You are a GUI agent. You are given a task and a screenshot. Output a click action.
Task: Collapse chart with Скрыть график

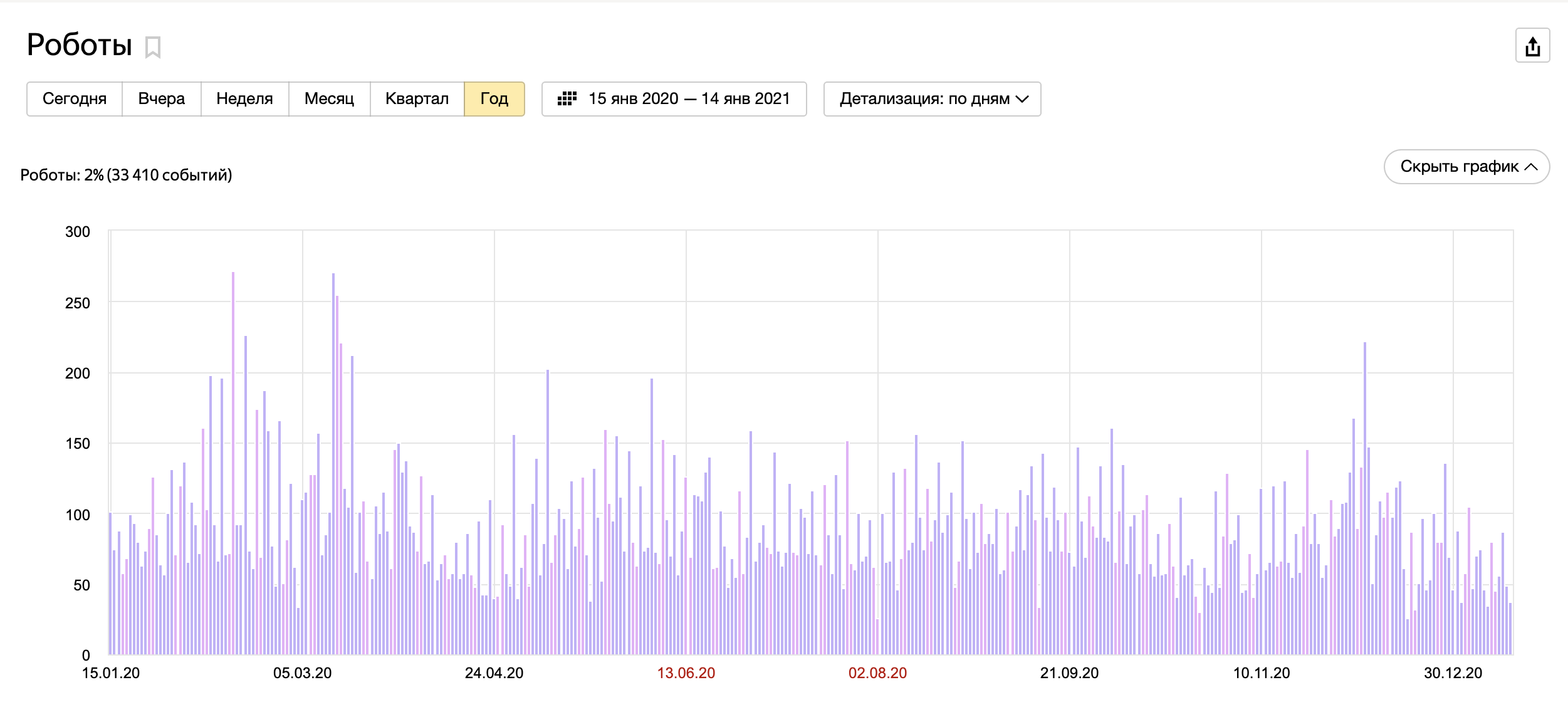tap(1459, 167)
